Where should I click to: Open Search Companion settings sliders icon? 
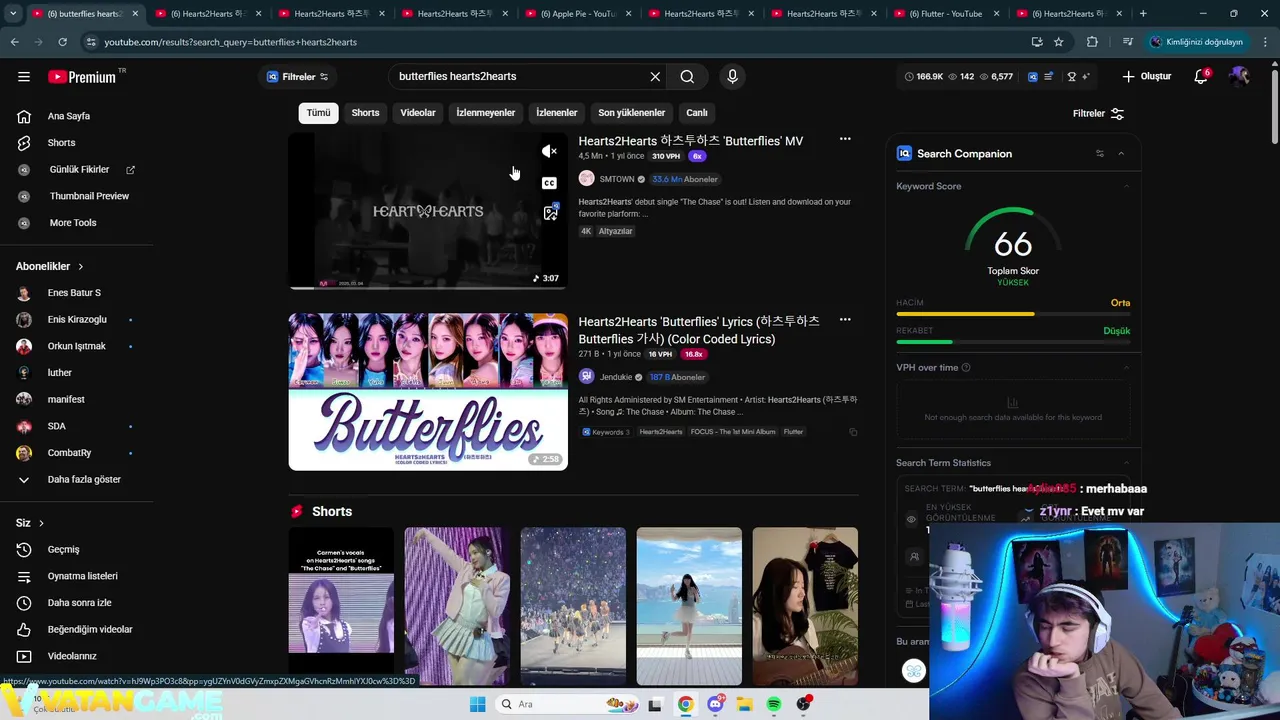click(x=1100, y=153)
